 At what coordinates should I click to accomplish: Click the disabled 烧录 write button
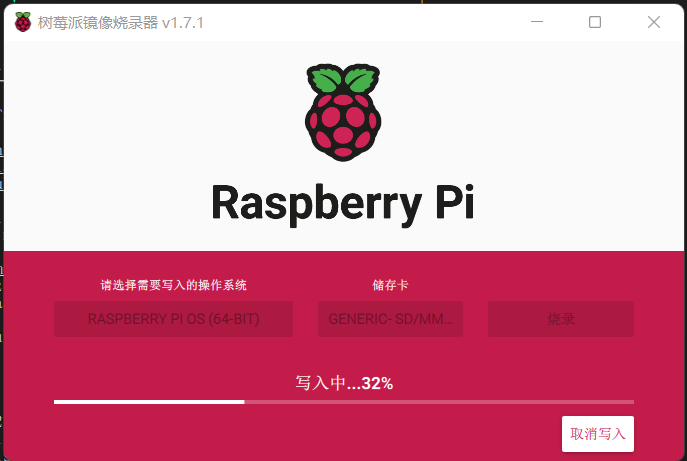561,319
